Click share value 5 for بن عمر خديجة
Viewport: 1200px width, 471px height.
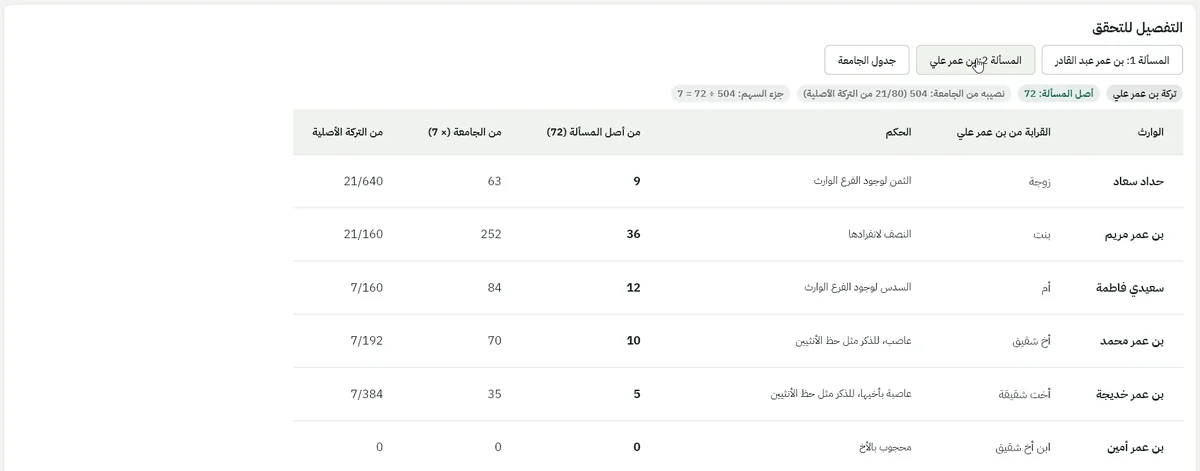[636, 394]
